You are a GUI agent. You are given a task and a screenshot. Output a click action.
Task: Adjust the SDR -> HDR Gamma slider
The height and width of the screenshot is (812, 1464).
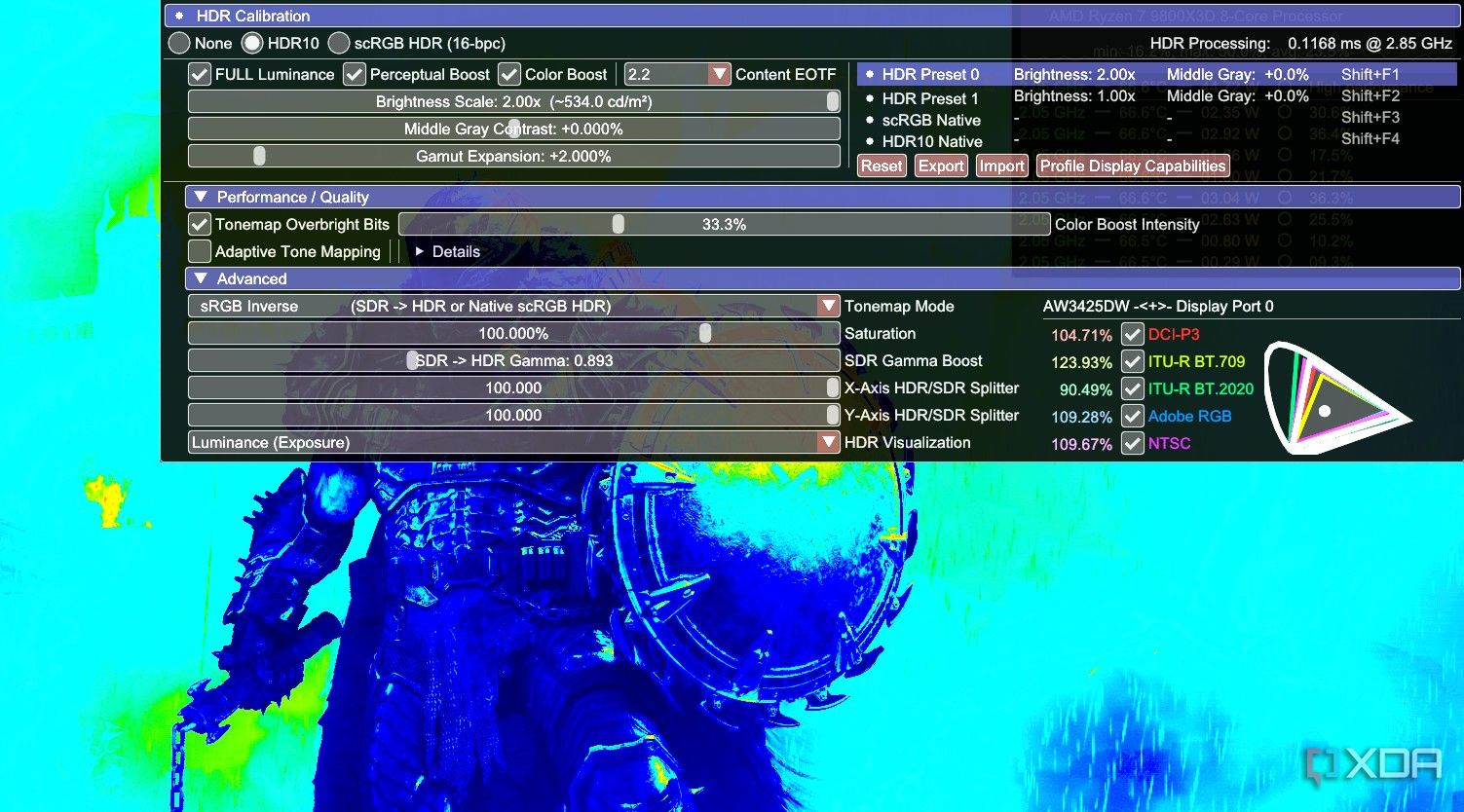coord(513,360)
